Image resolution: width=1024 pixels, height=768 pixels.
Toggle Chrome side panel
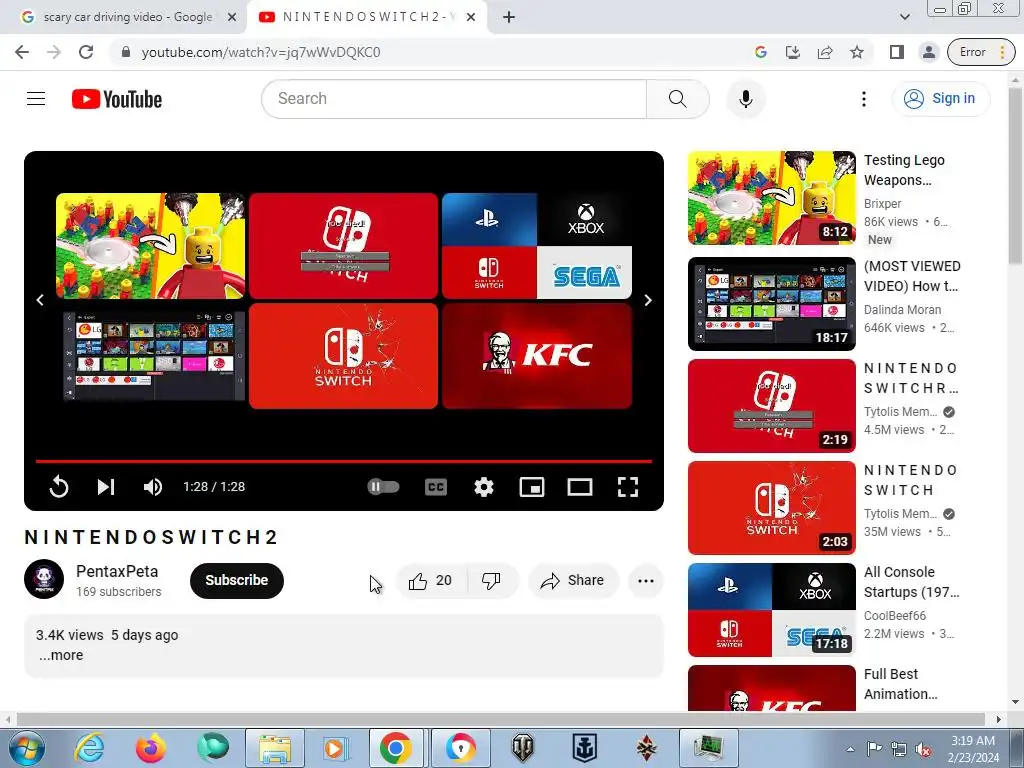click(897, 52)
